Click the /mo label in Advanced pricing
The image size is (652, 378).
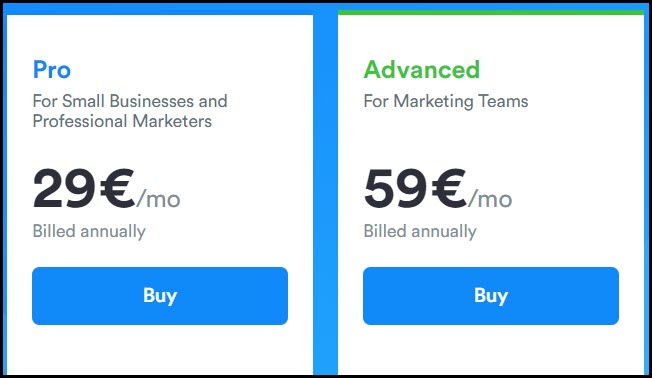tap(490, 199)
